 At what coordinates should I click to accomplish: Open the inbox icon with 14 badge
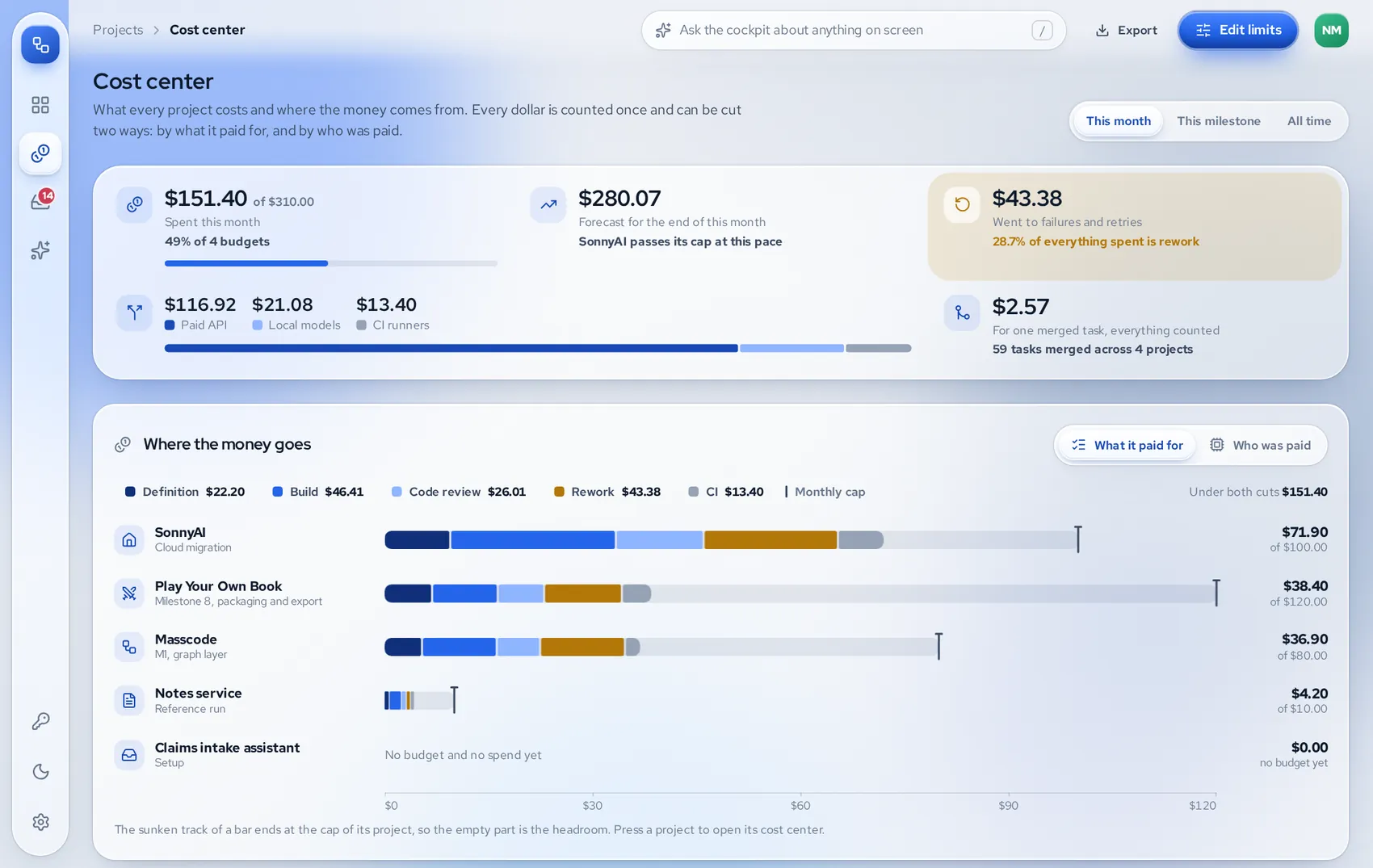pyautogui.click(x=40, y=201)
